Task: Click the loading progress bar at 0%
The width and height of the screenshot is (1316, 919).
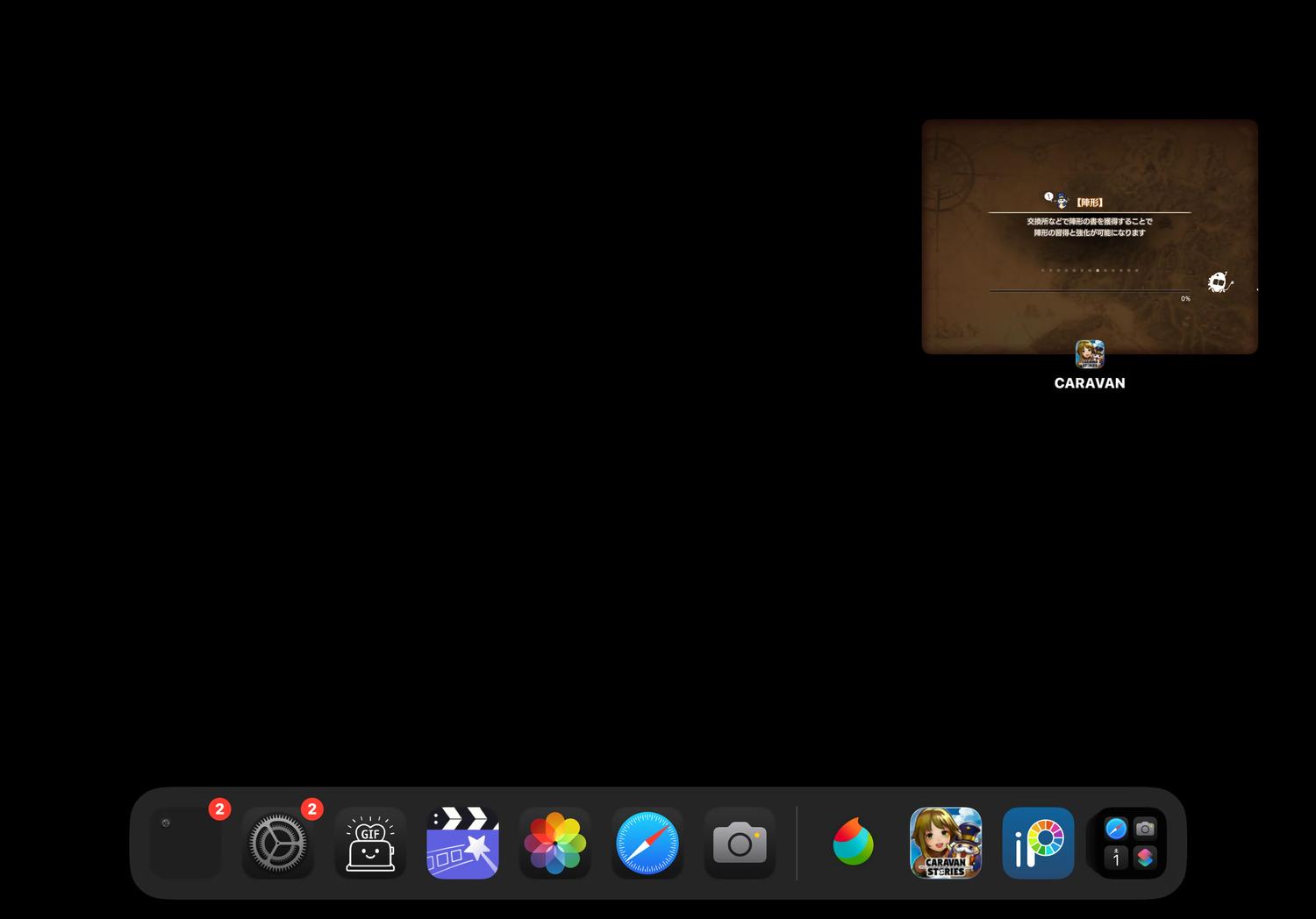Action: point(1089,290)
